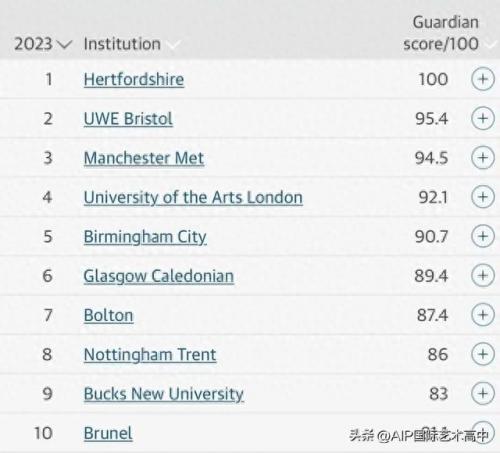Open the Hertfordshire institution link
Screen dimensions: 500x453
[134, 80]
